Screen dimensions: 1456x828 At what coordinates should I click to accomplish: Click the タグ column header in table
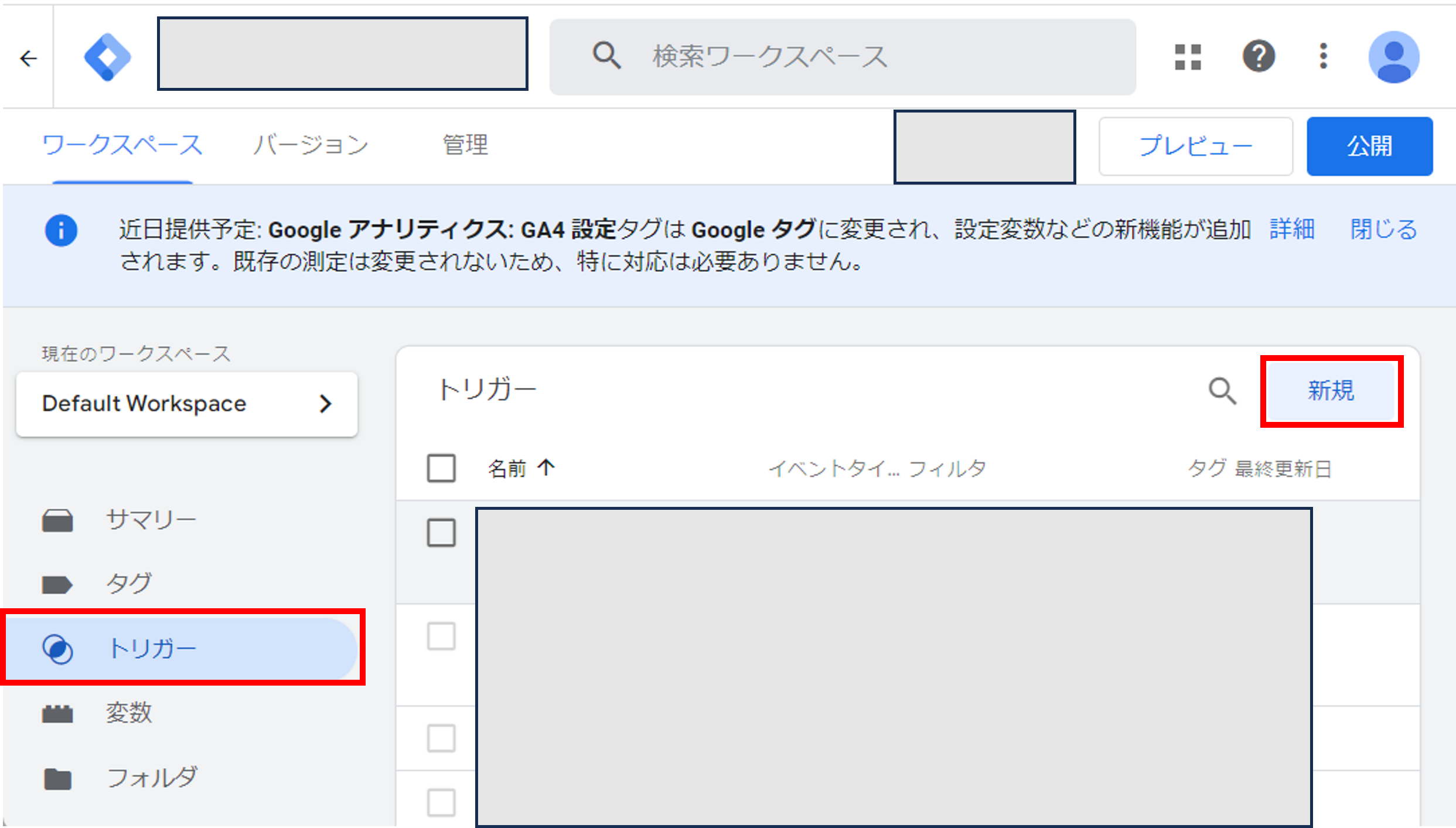pos(1207,469)
